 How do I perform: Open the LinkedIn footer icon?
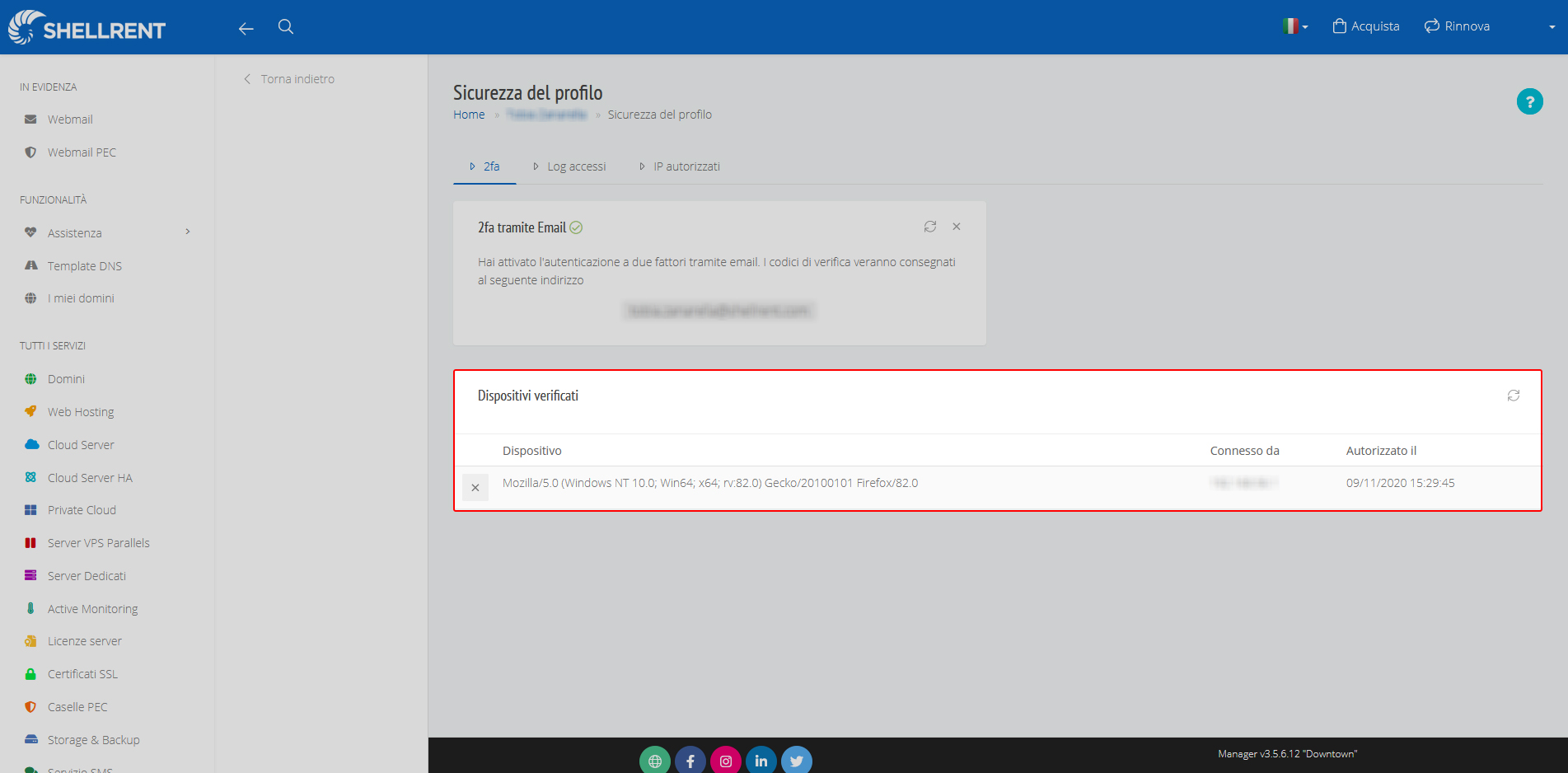tap(761, 761)
